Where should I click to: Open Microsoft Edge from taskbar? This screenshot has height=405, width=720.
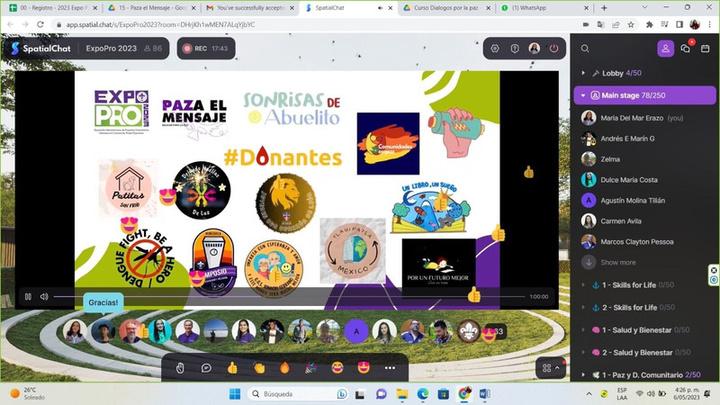pos(422,394)
